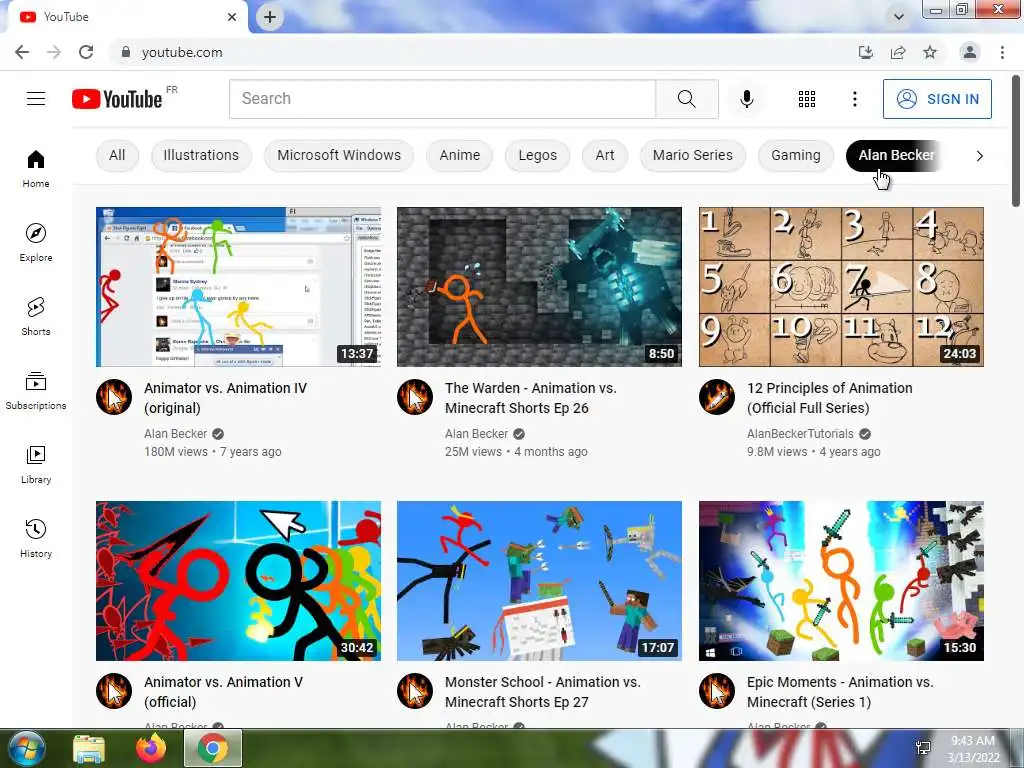Image resolution: width=1024 pixels, height=768 pixels.
Task: Close the YouTube tab
Action: (x=232, y=17)
